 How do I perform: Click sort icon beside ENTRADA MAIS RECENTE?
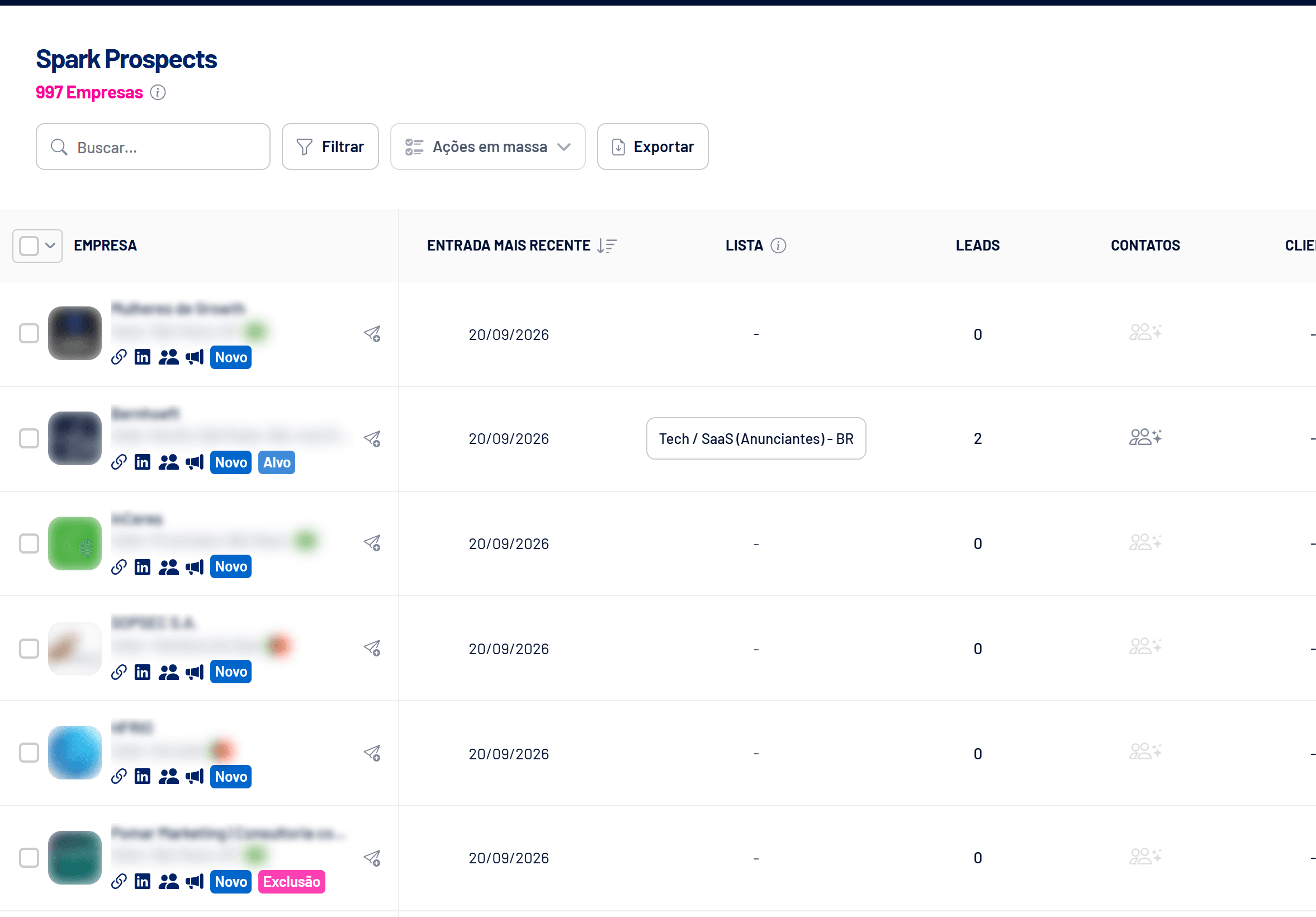607,246
